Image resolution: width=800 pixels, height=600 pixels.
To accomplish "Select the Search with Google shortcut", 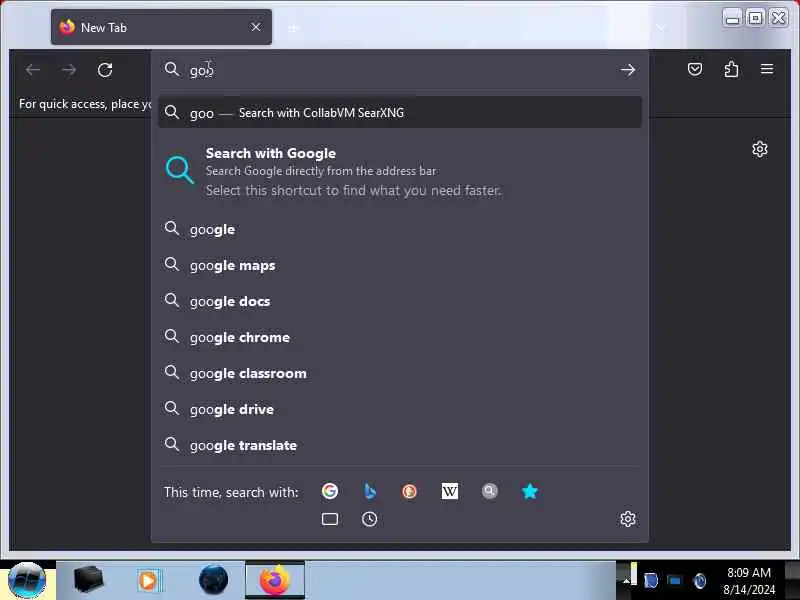I will 399,171.
